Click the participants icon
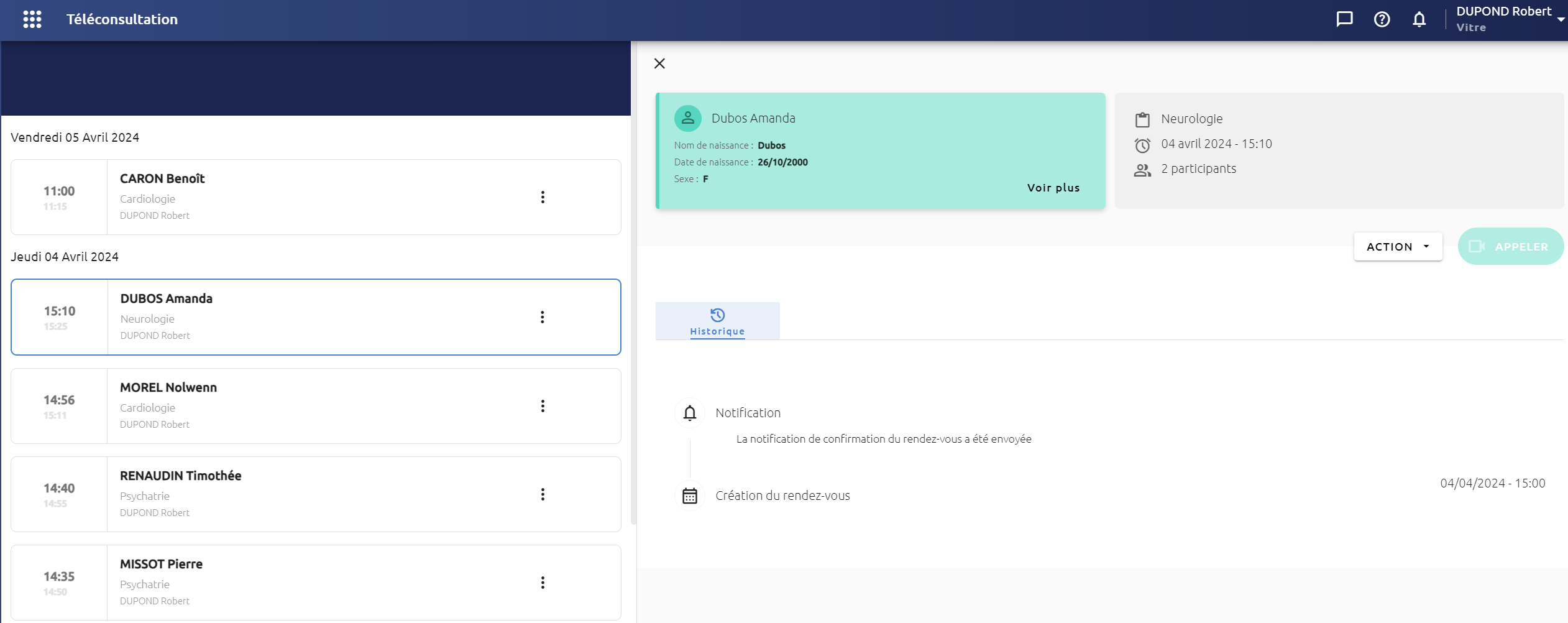 [x=1142, y=170]
